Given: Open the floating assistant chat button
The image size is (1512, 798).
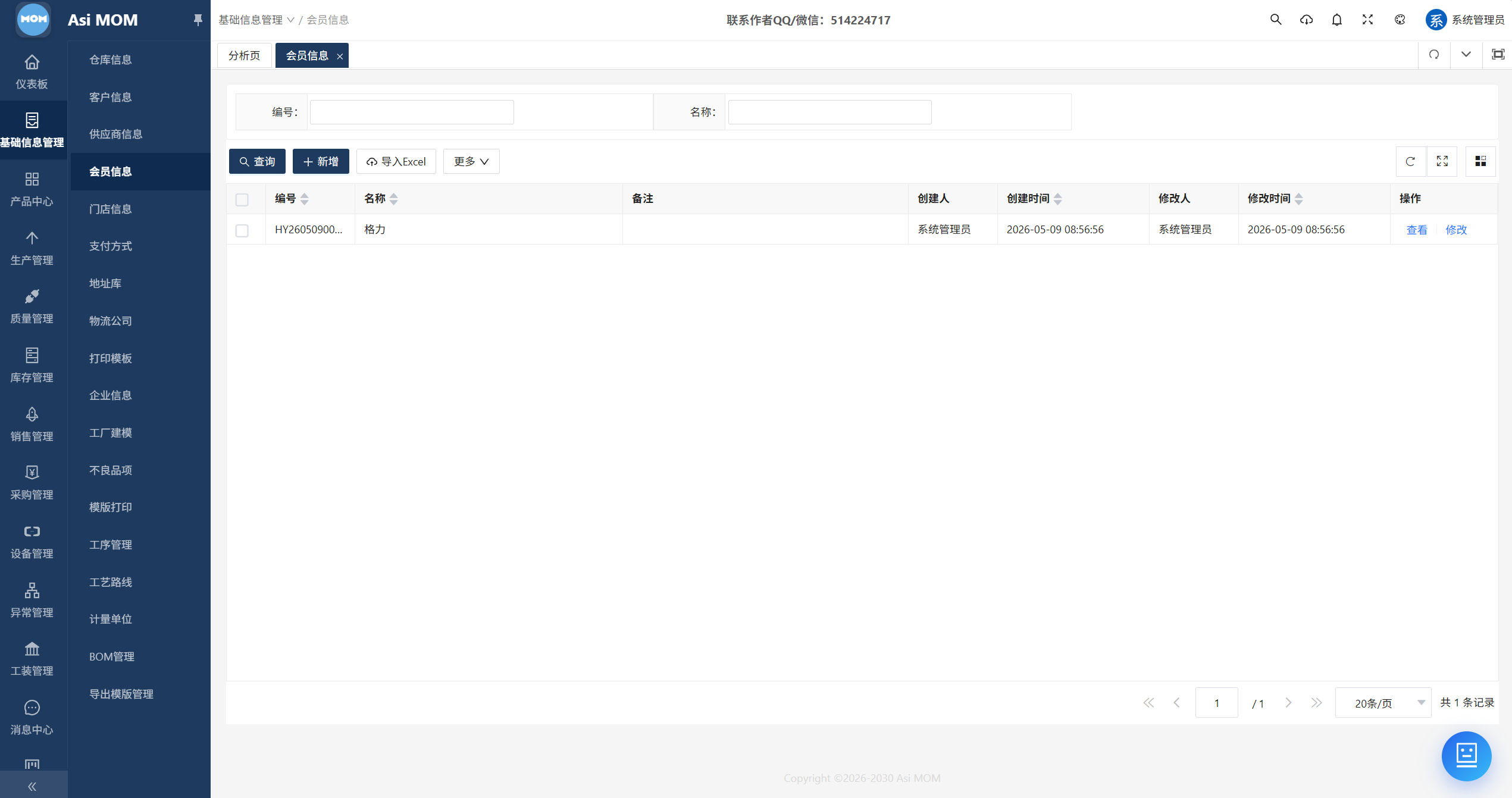Looking at the screenshot, I should (1467, 756).
